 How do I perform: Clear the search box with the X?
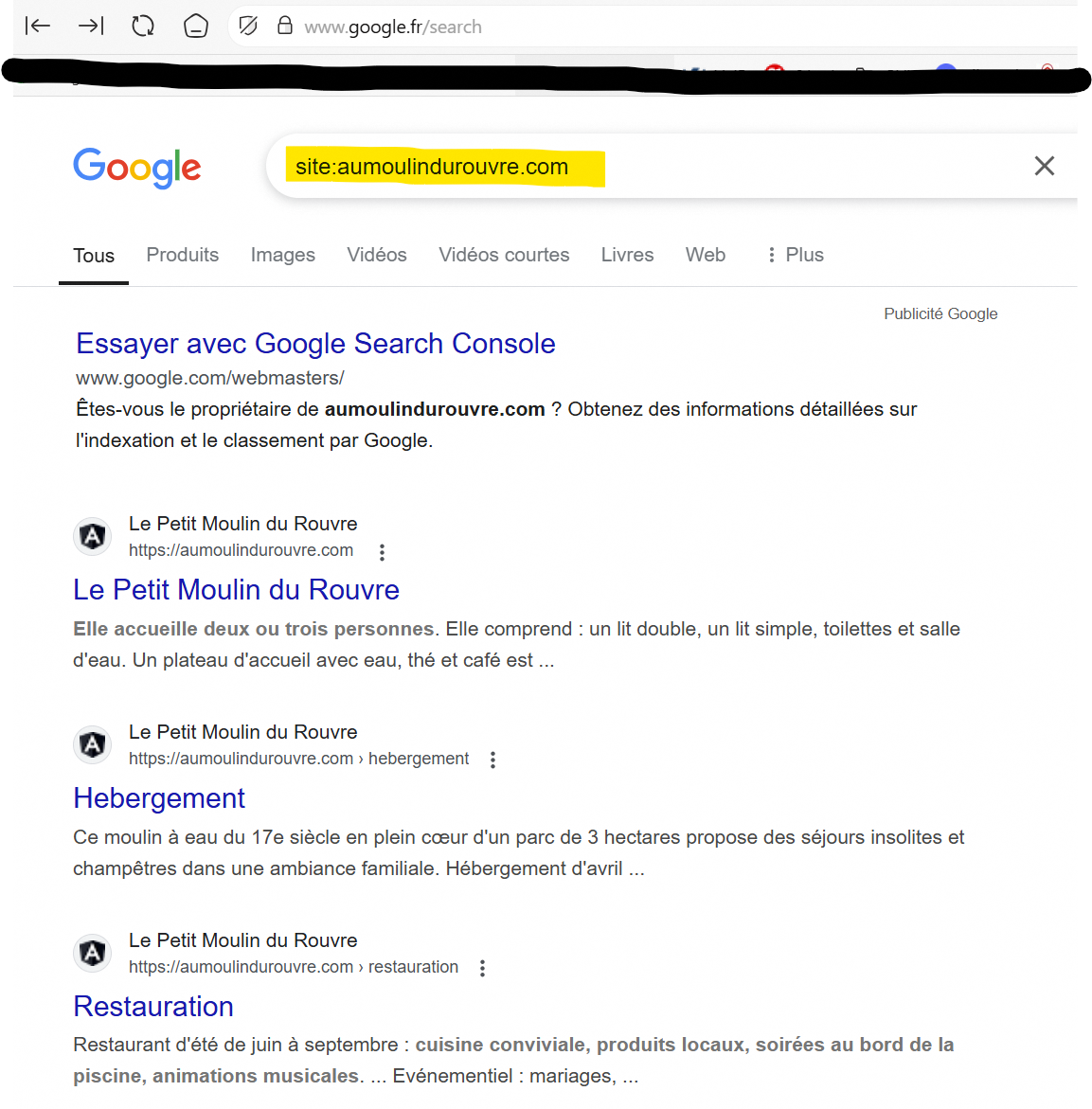(1044, 167)
